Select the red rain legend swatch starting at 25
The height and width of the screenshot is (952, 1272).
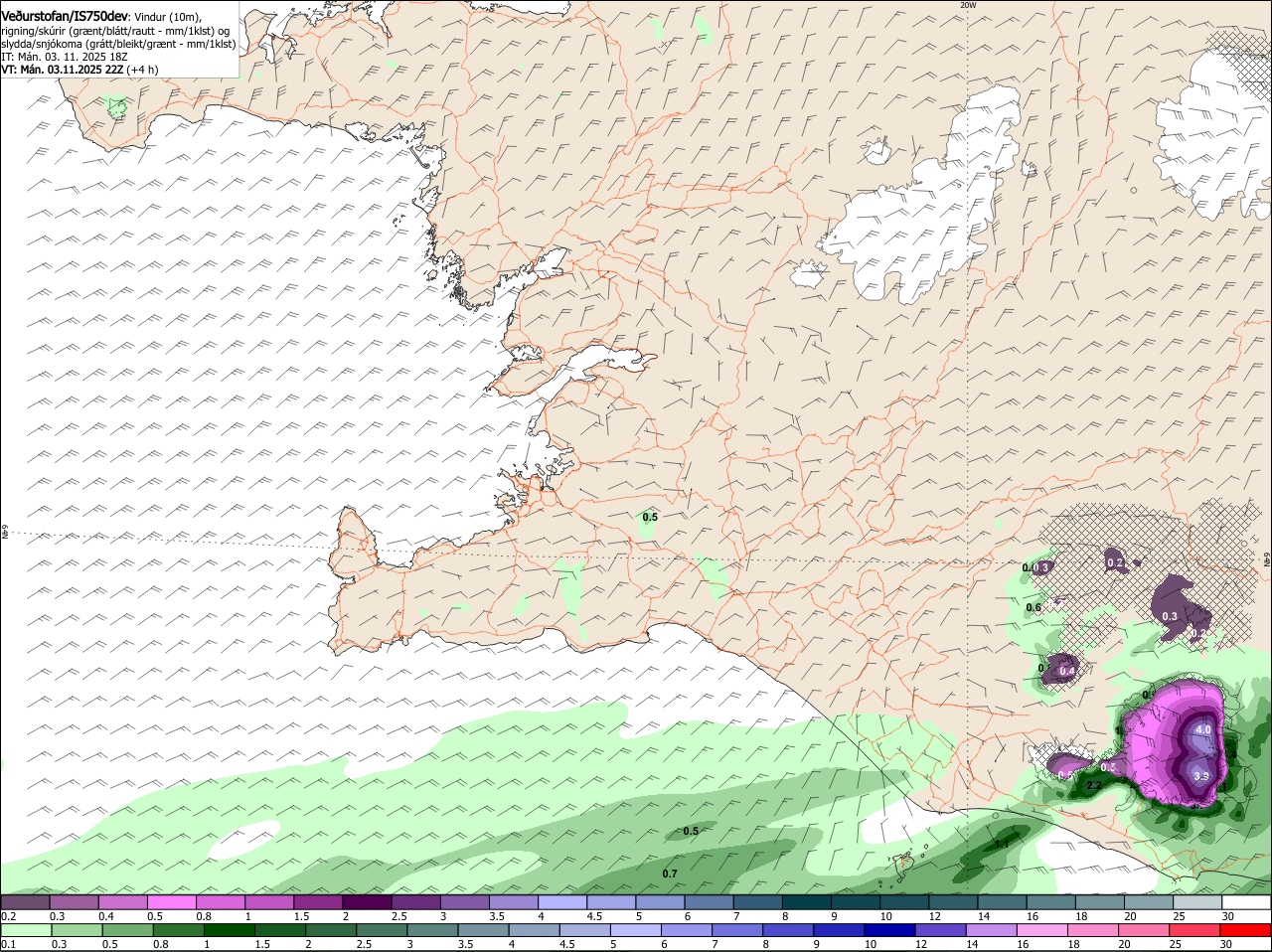coord(1194,931)
